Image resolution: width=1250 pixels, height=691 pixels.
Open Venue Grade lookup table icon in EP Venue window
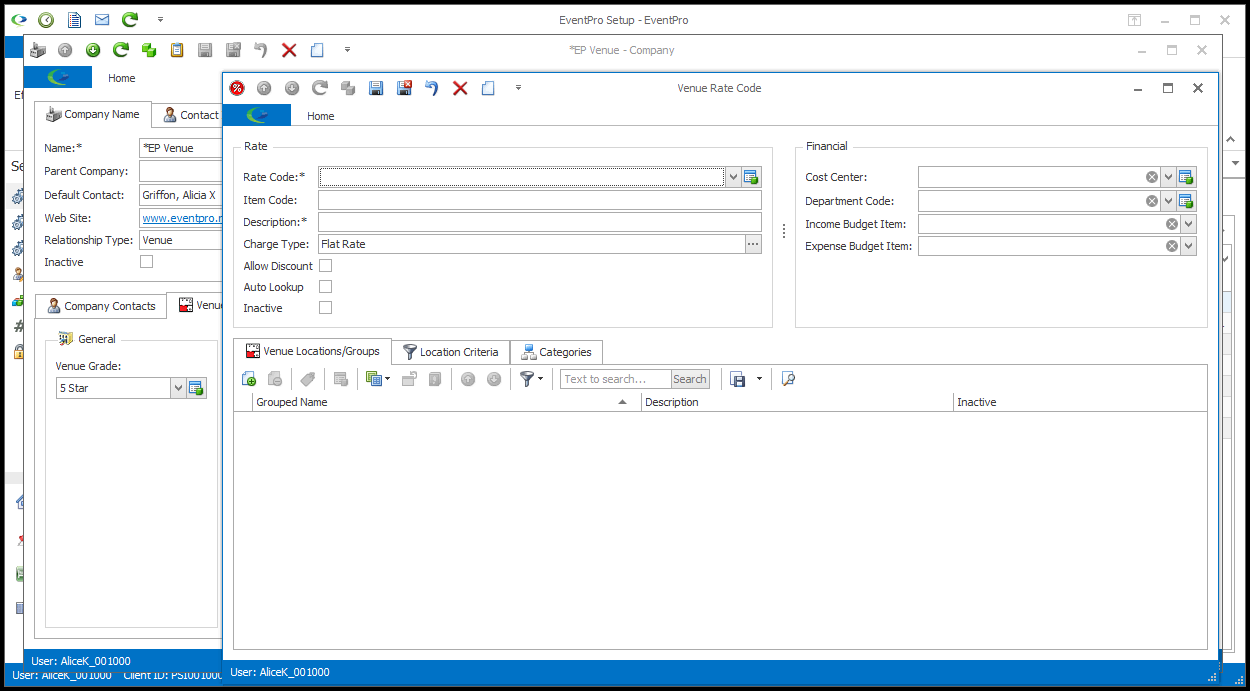(x=196, y=388)
